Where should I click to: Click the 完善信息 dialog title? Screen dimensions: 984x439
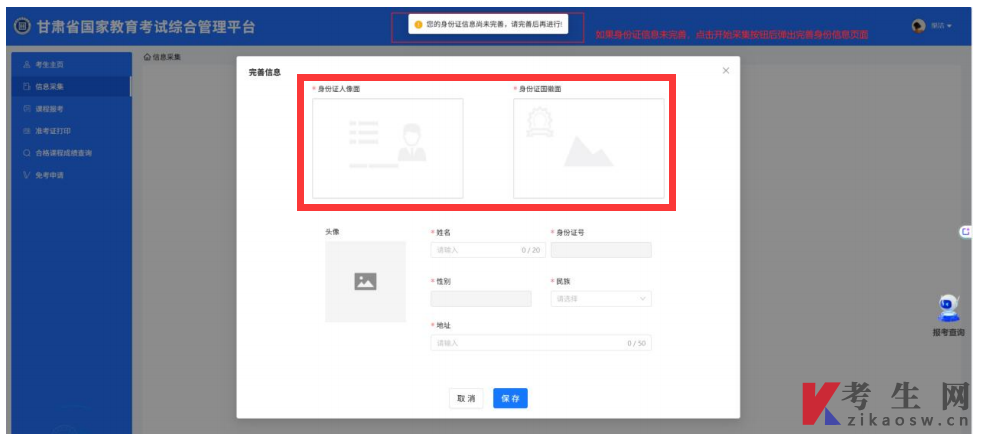pos(265,72)
